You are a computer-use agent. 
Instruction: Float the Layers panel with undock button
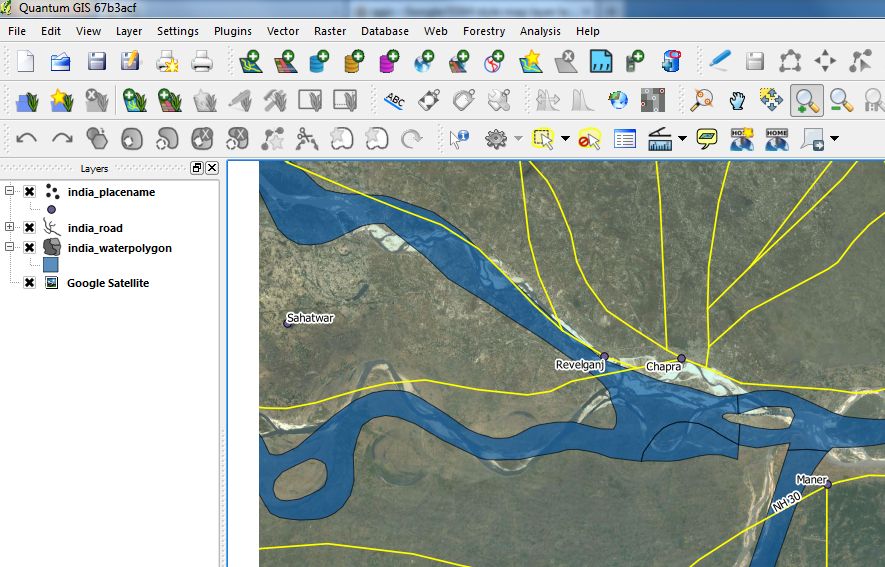pos(197,168)
